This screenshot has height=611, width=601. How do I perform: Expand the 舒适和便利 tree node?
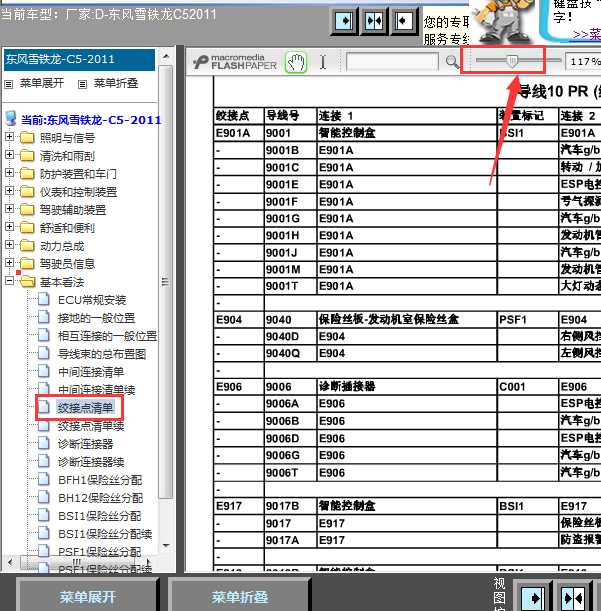click(x=10, y=226)
